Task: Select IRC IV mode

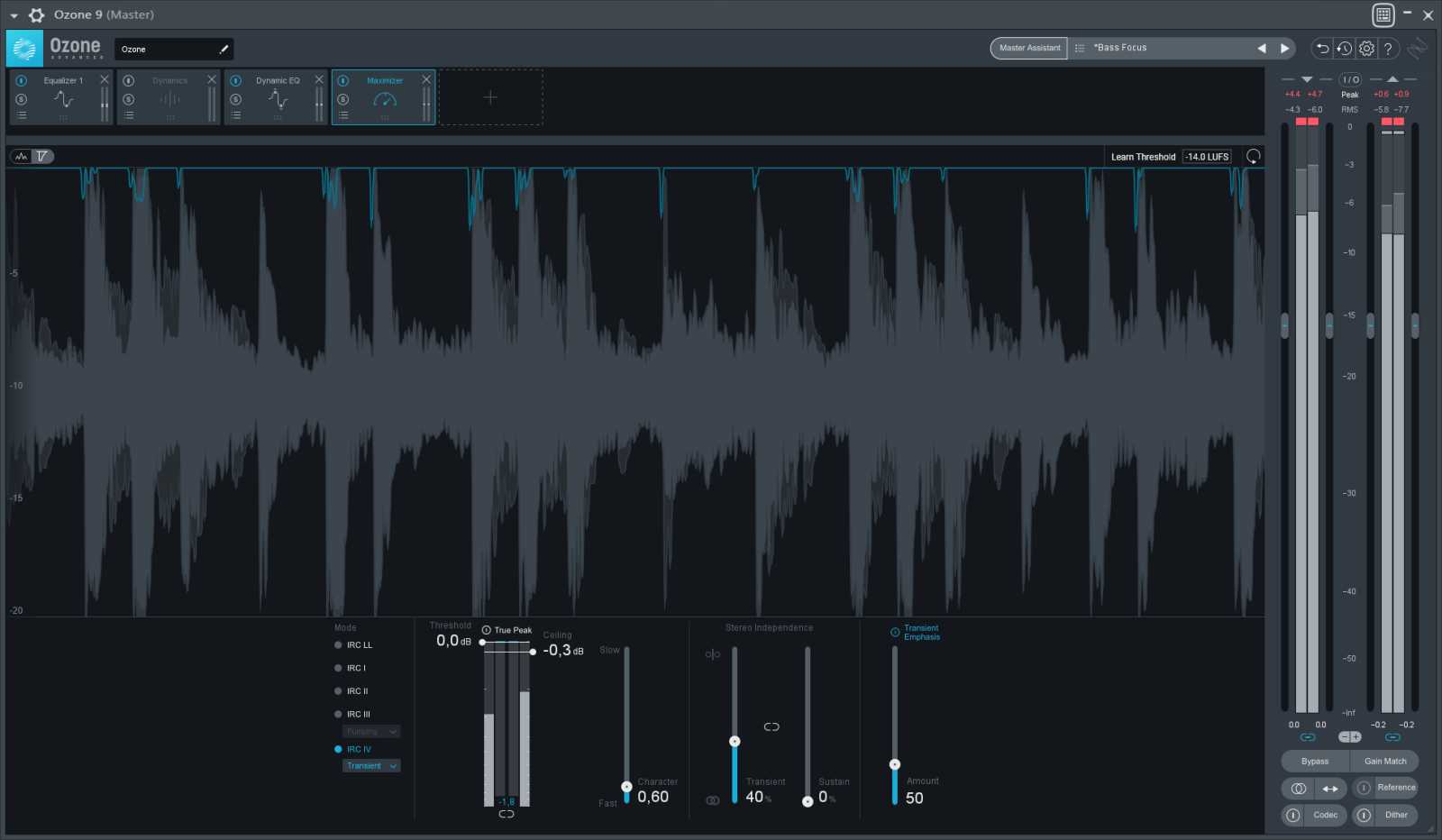Action: [x=352, y=749]
